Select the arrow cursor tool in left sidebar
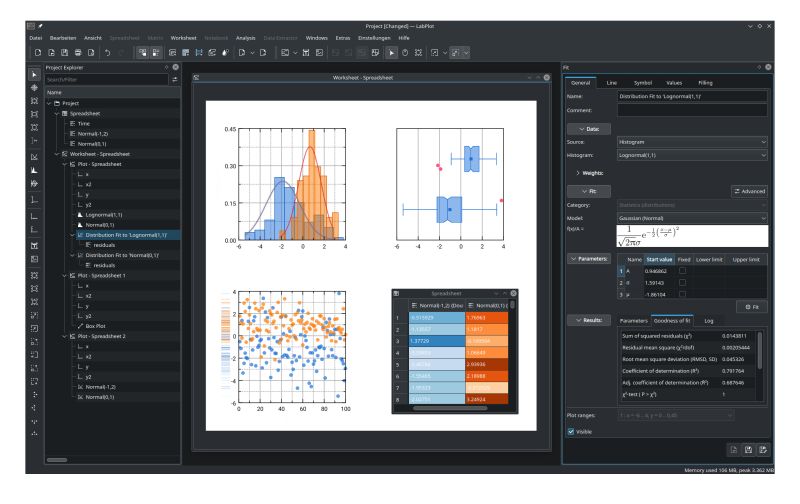 click(x=36, y=74)
